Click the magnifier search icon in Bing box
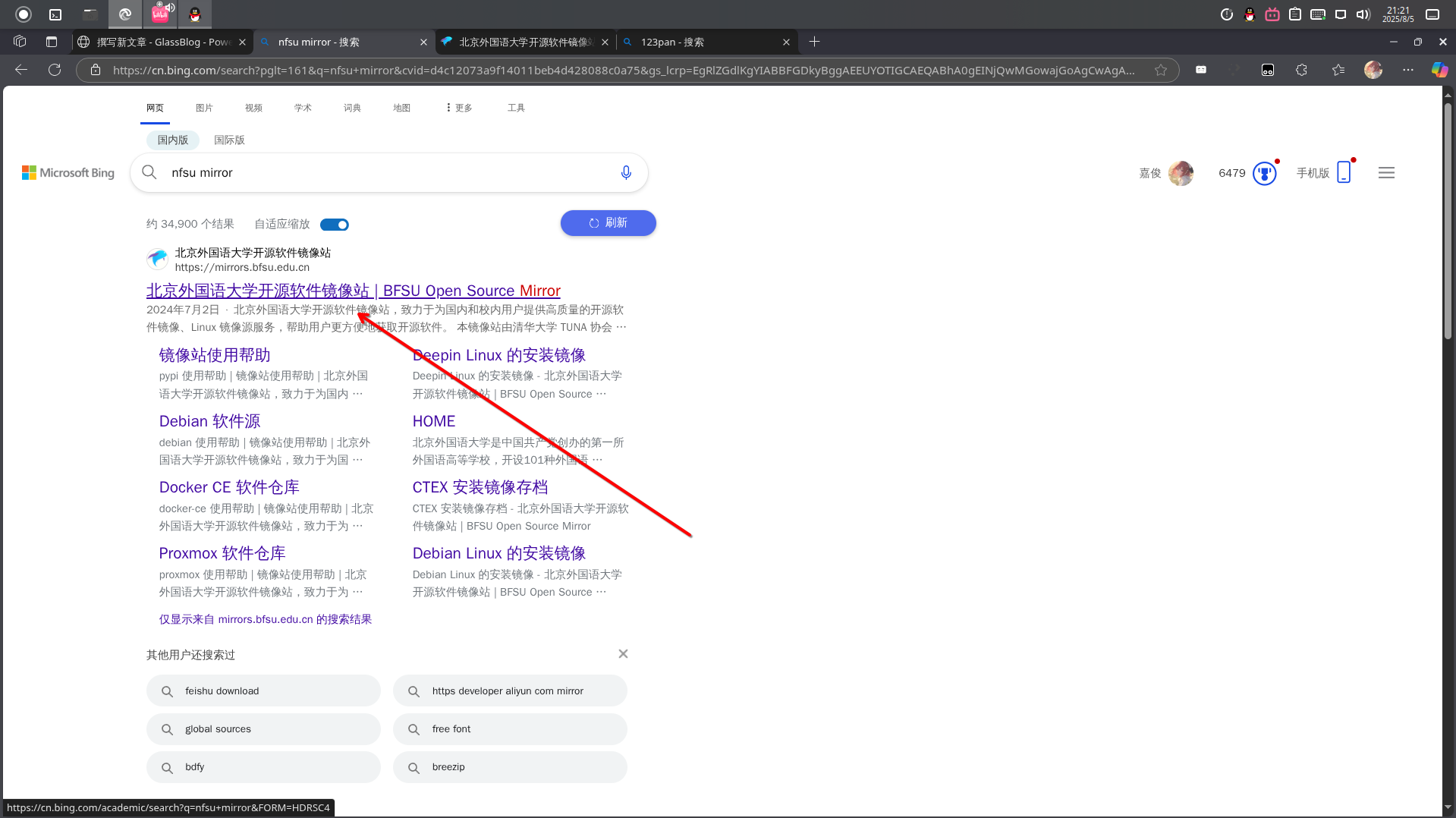This screenshot has height=818, width=1456. pos(149,173)
